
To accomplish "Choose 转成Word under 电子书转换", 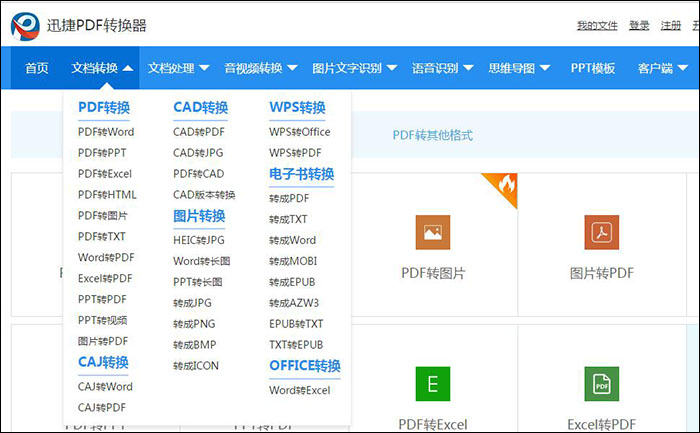I will [292, 240].
